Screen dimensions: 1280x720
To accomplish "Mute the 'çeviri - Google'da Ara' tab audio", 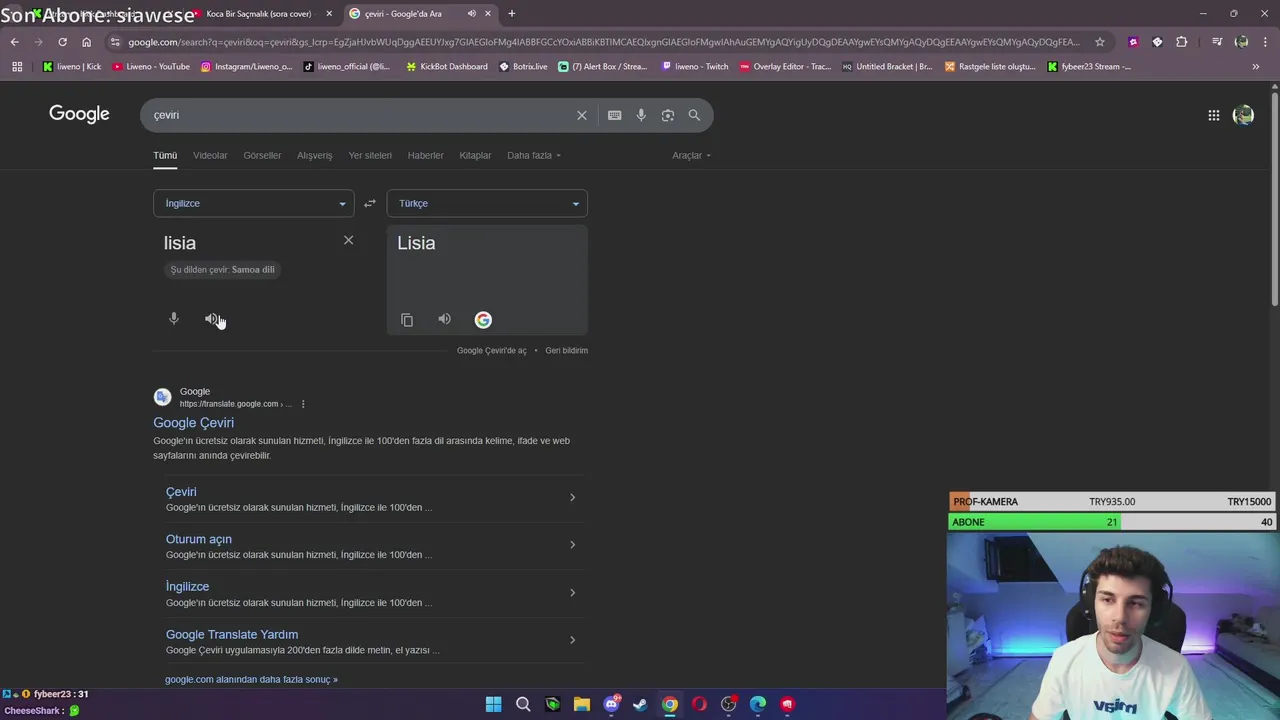I will point(471,14).
